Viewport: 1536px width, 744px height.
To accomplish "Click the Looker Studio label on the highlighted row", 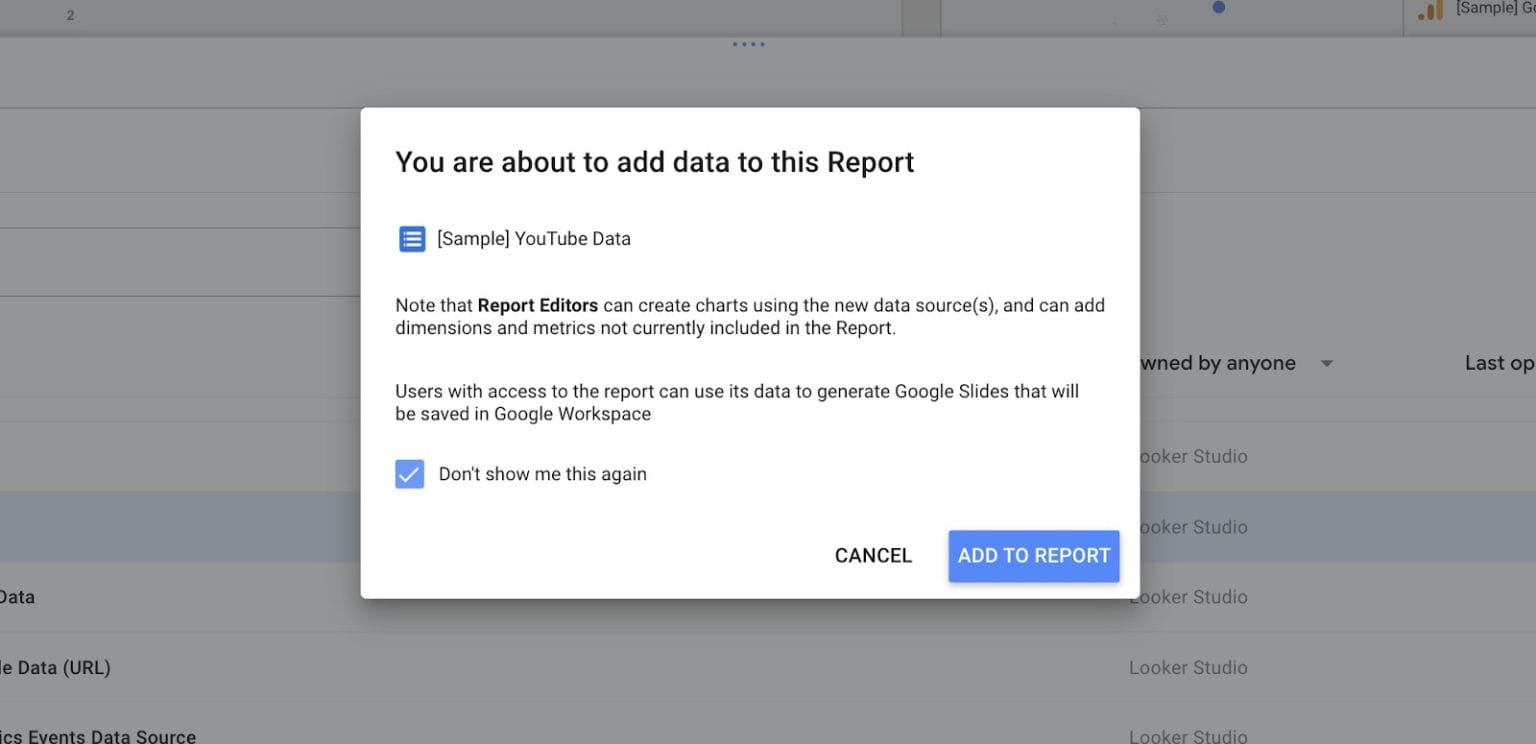I will click(x=1188, y=527).
